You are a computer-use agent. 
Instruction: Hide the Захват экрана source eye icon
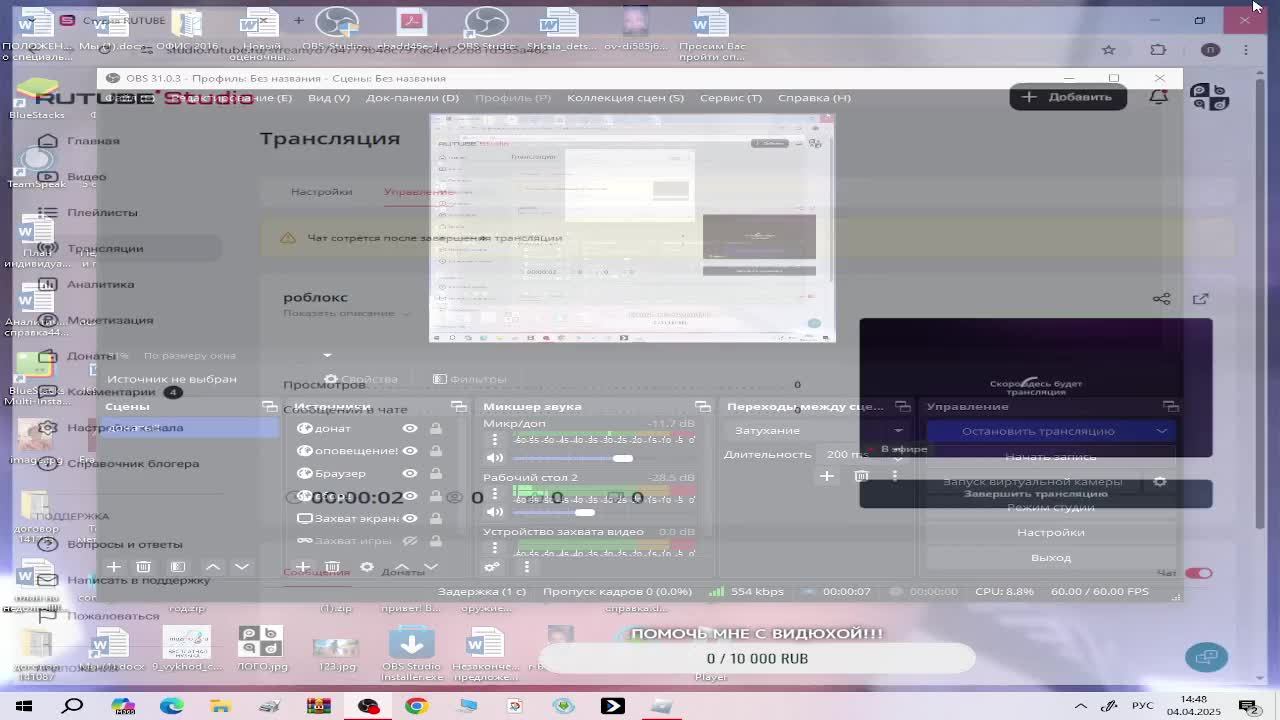pyautogui.click(x=410, y=518)
